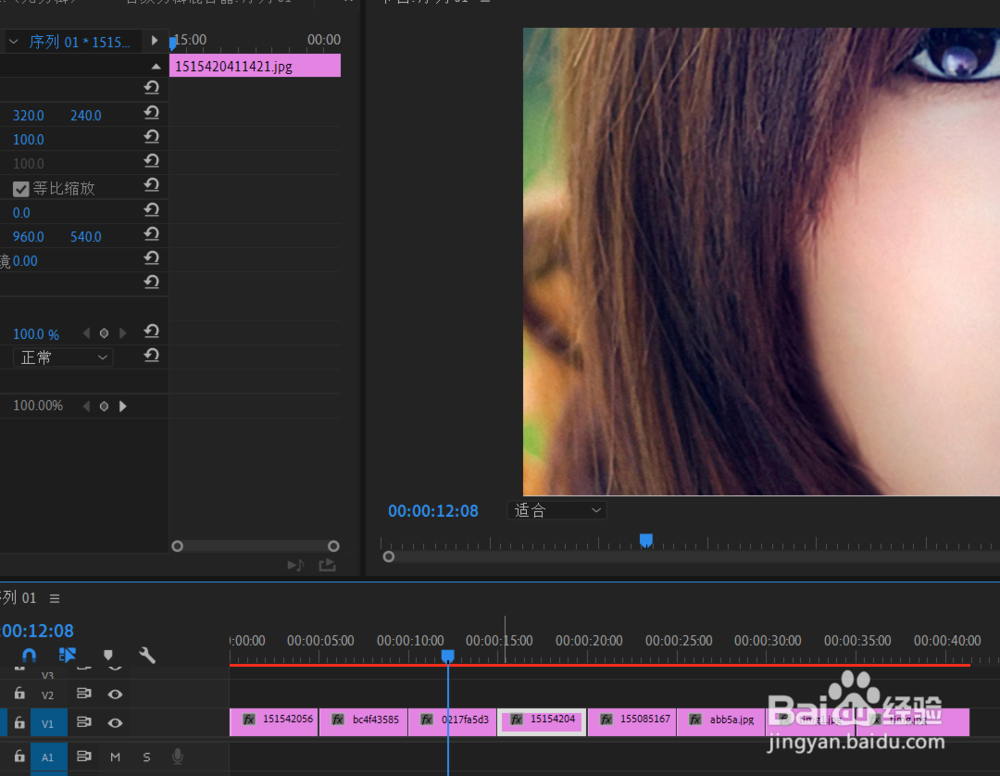Reset the greyed-out scale width 100.0

pyautogui.click(x=151, y=161)
